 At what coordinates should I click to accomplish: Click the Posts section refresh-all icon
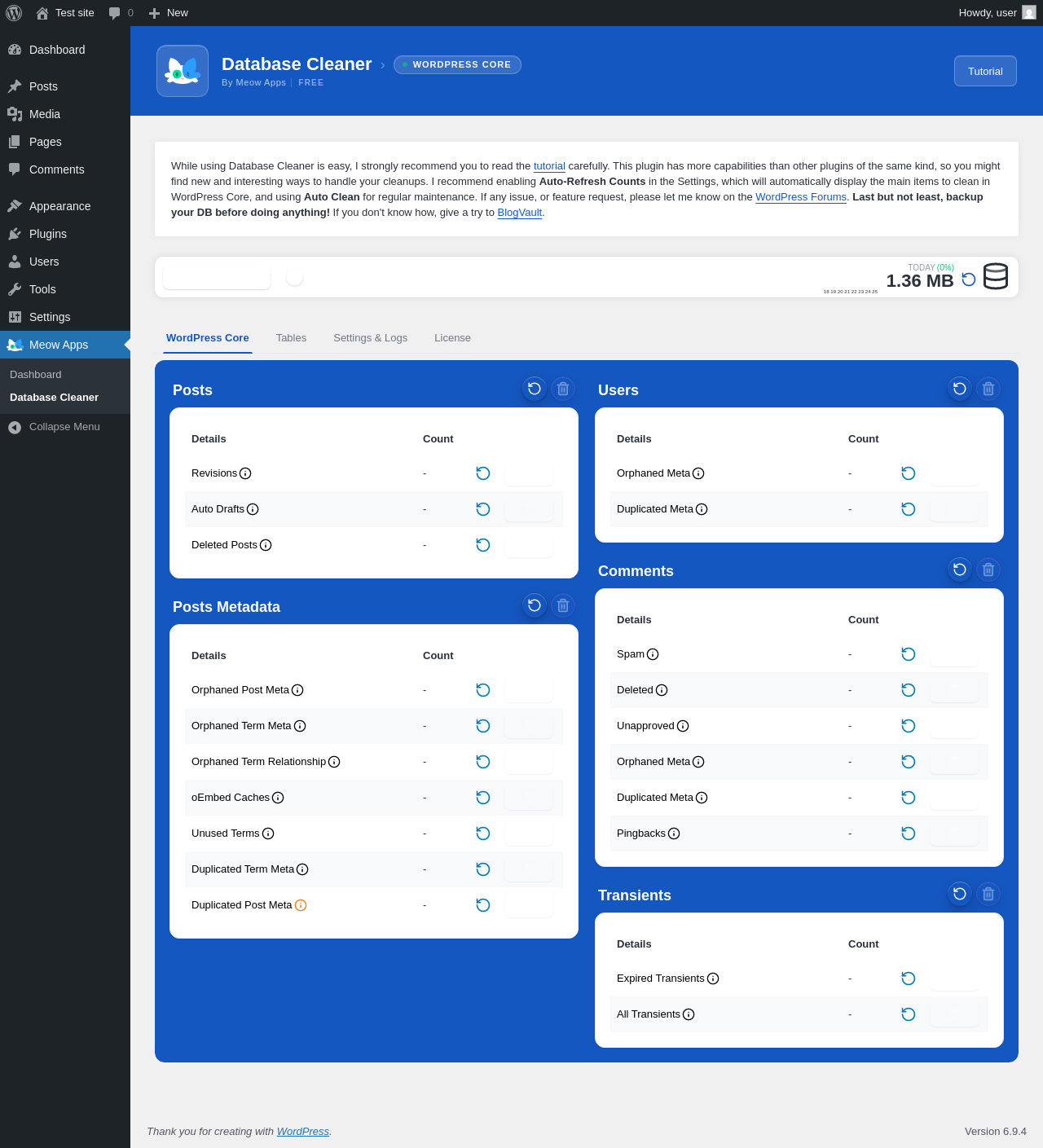(x=535, y=389)
